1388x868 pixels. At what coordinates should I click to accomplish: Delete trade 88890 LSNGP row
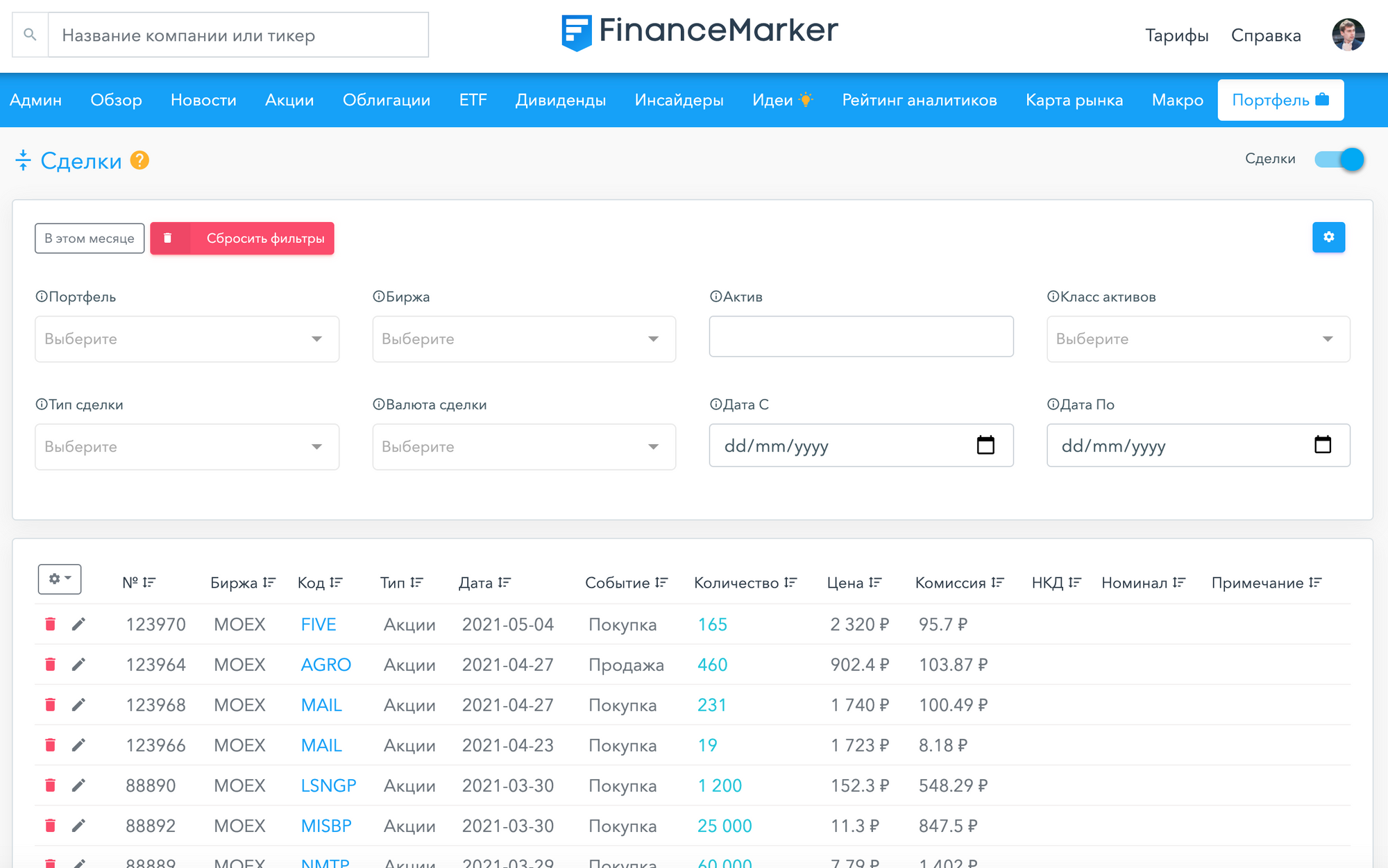point(50,785)
